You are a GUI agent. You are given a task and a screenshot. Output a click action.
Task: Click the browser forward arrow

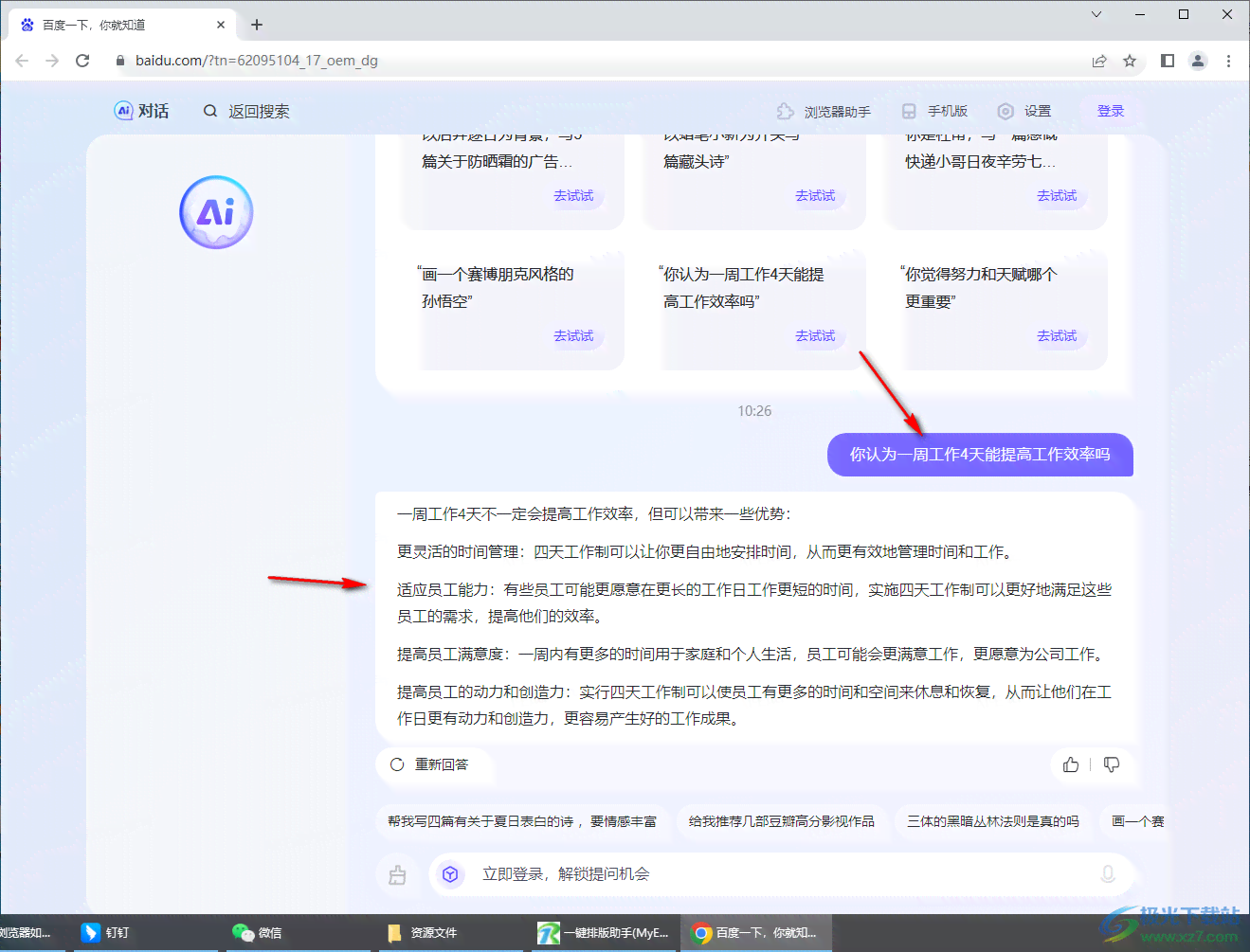click(x=52, y=61)
